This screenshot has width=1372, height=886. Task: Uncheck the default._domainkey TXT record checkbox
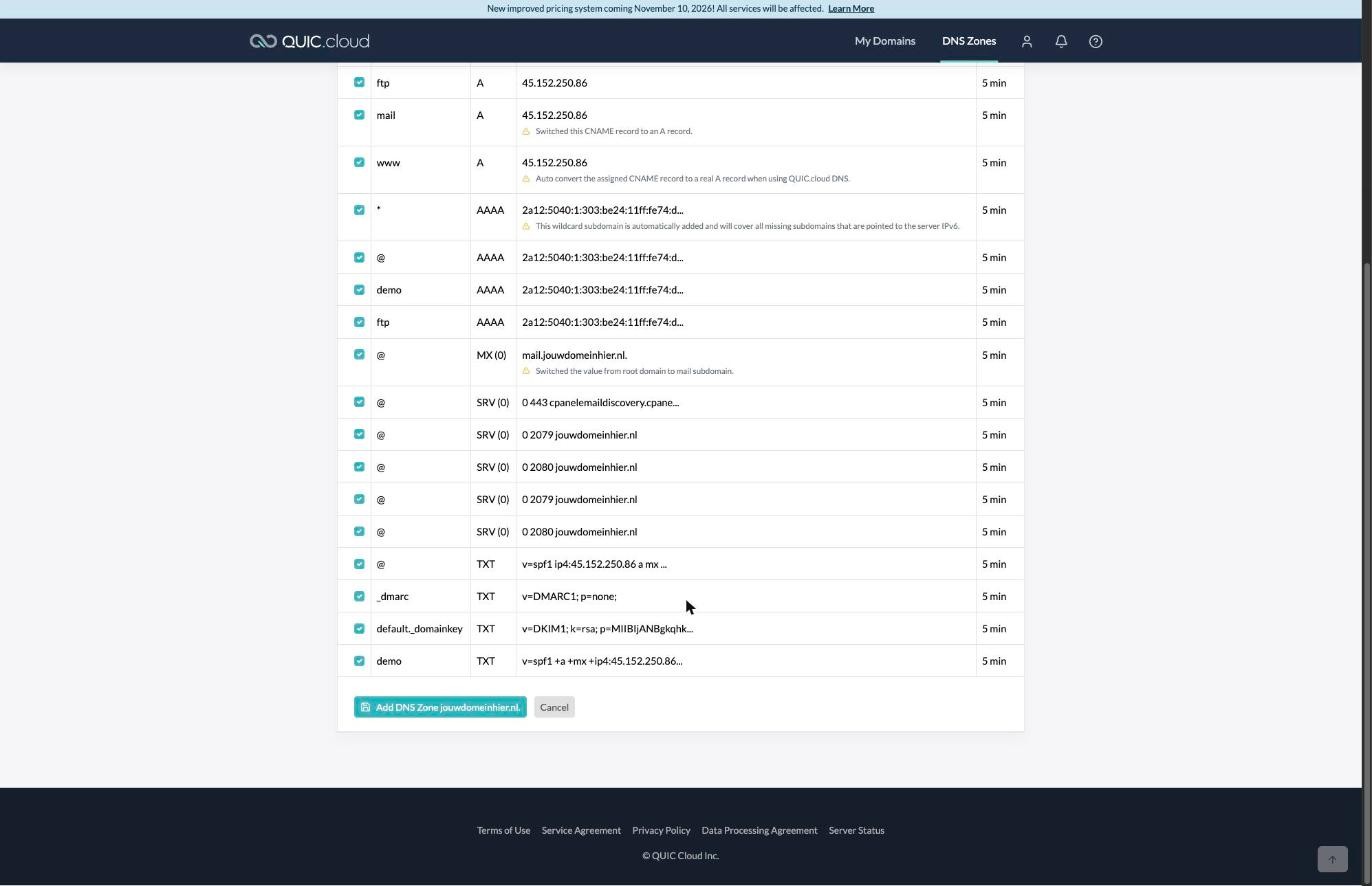[359, 628]
